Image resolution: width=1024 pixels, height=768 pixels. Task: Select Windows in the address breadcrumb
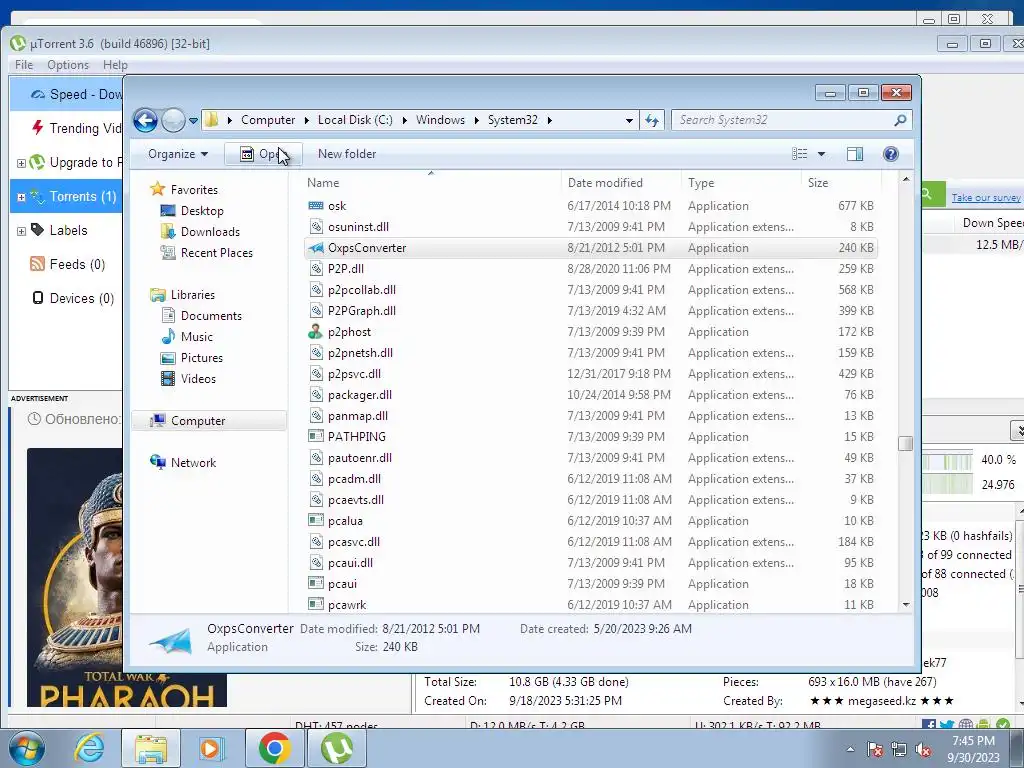pos(440,120)
